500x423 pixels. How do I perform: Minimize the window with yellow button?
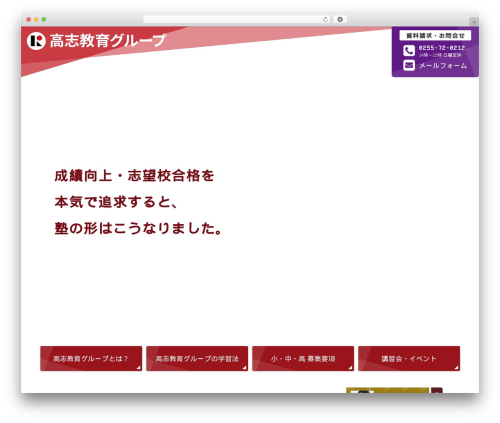coord(36,19)
